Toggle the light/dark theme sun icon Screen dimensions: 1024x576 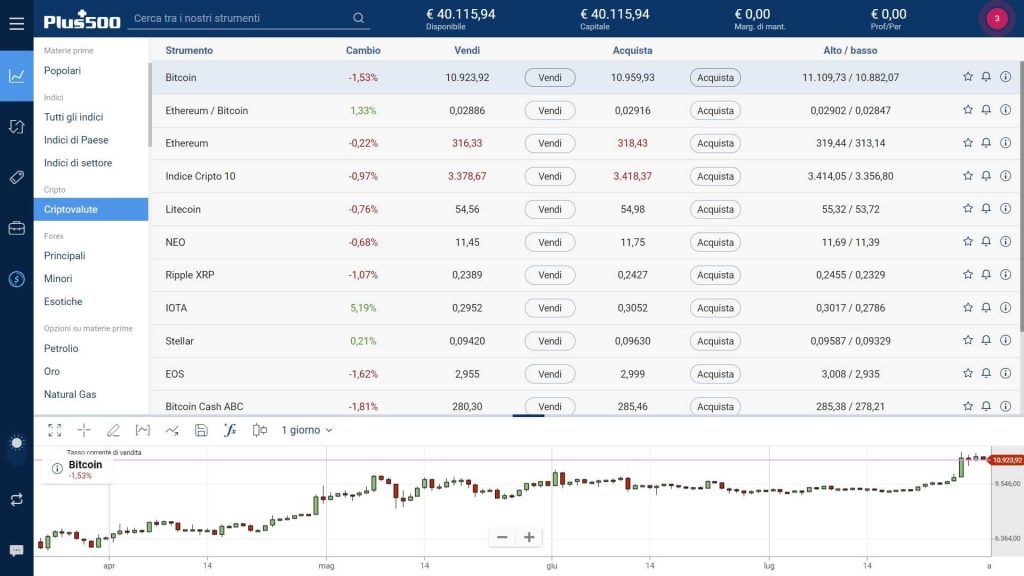16,443
